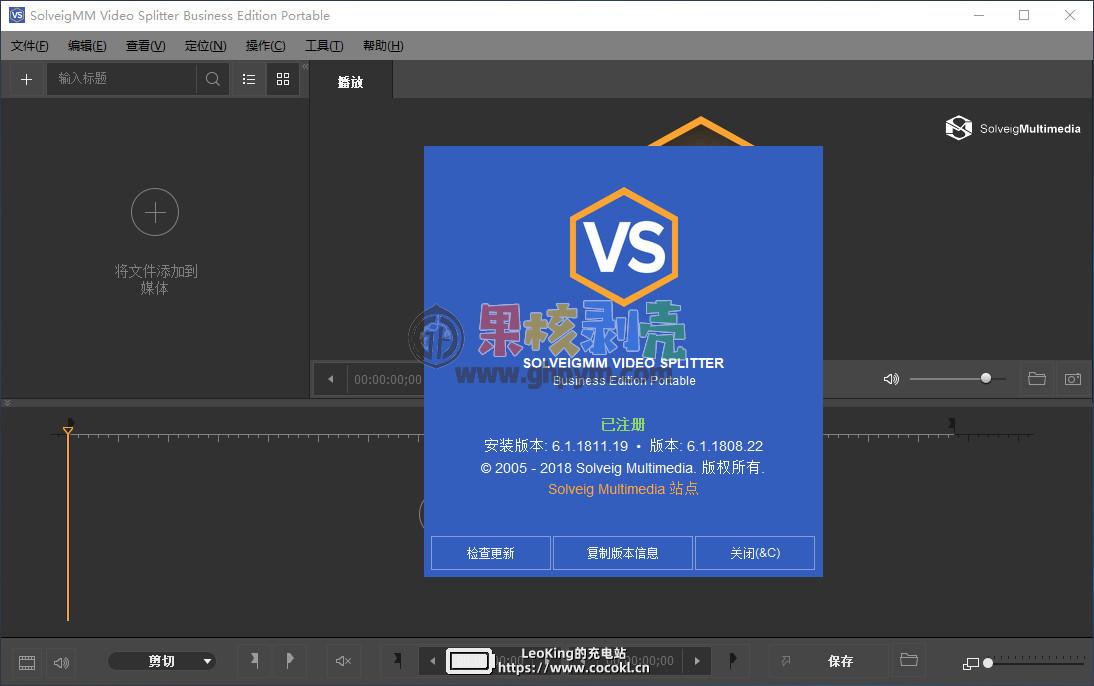The height and width of the screenshot is (686, 1094).
Task: Click the dark right marker icon after the time field
Action: (733, 659)
